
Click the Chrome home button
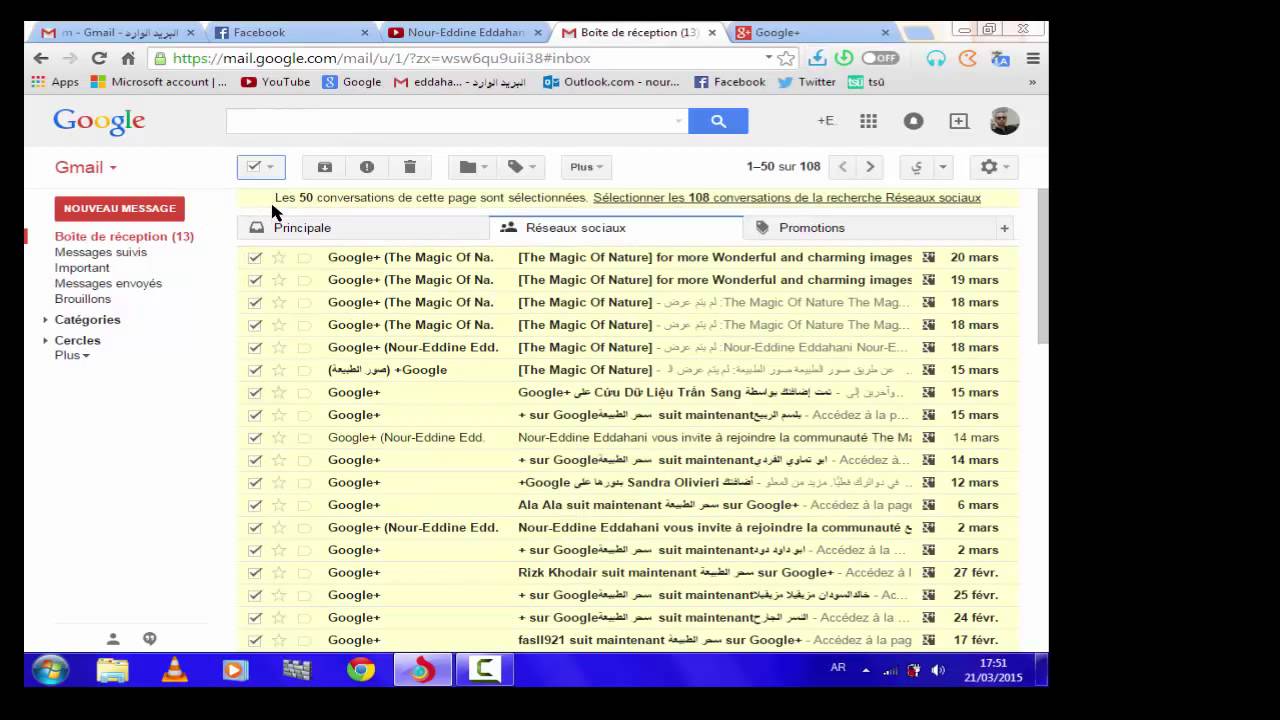128,58
